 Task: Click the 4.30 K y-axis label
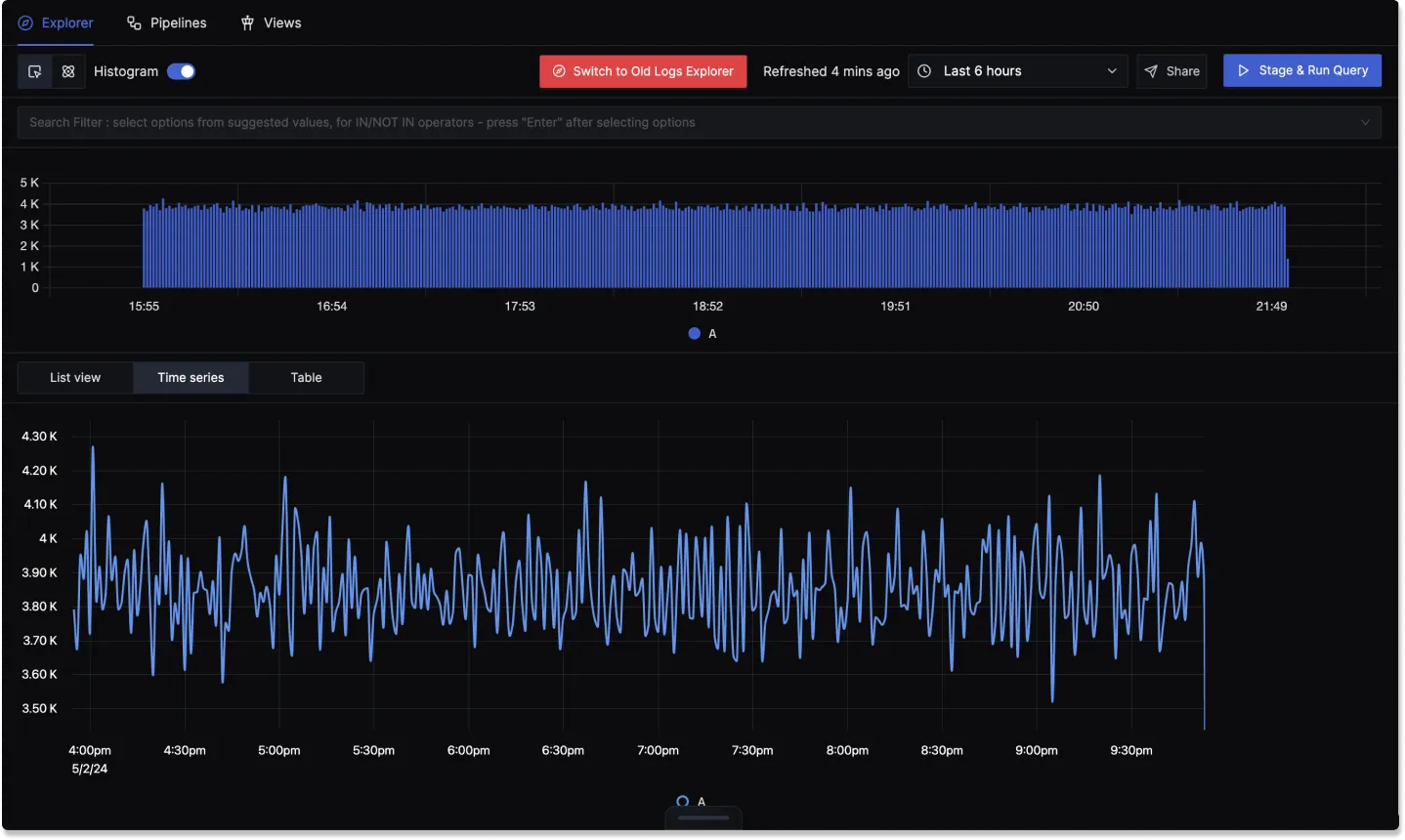[39, 437]
